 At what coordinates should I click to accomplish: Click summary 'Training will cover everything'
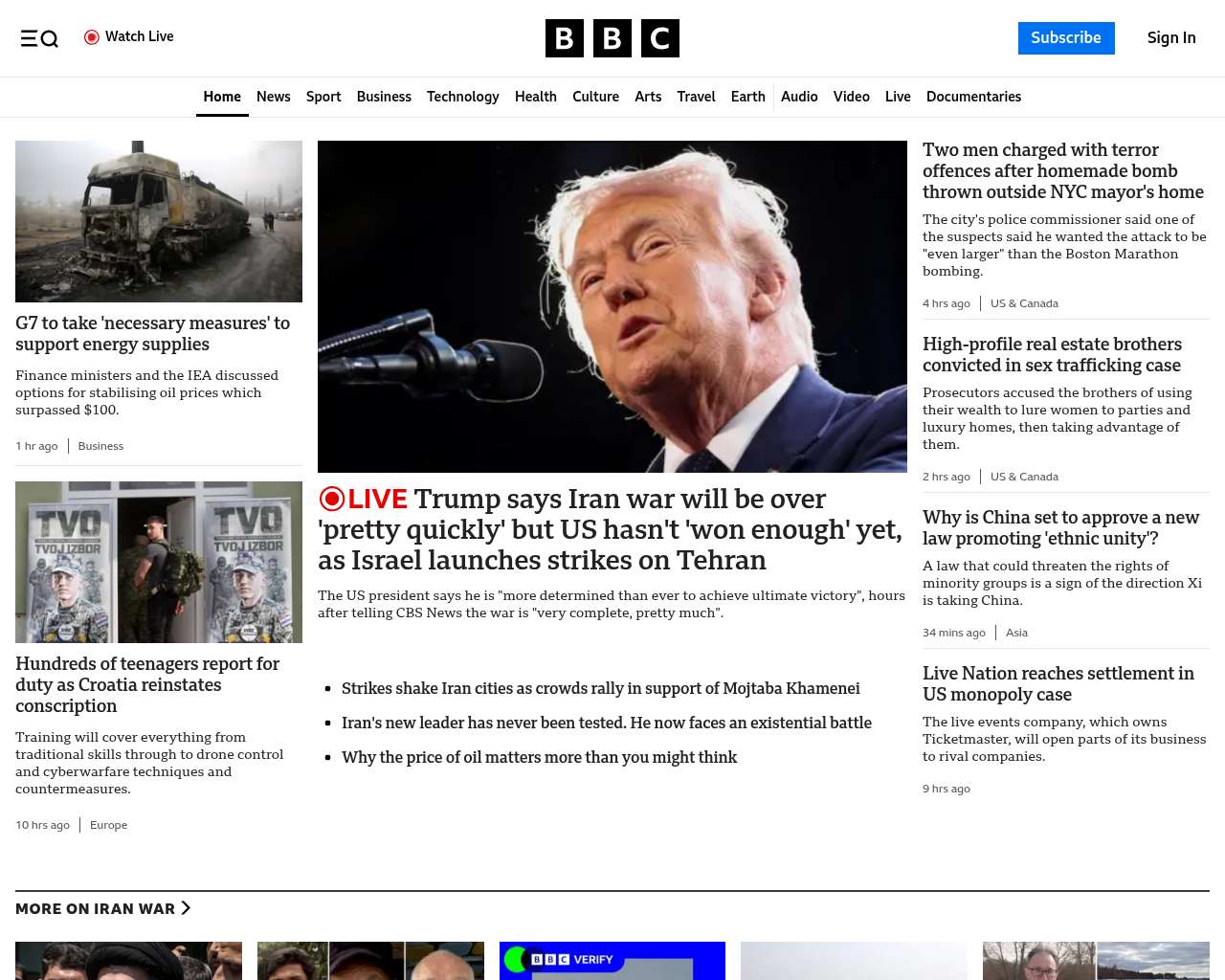click(149, 763)
